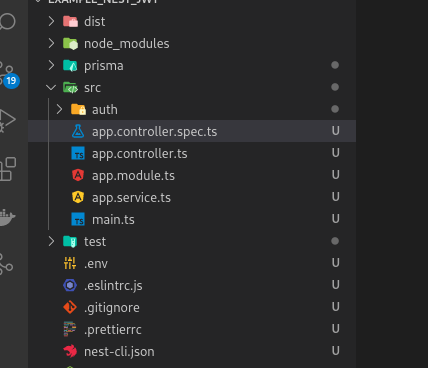This screenshot has width=428, height=368.
Task: Open the .prettierrc file
Action: pyautogui.click(x=192, y=330)
